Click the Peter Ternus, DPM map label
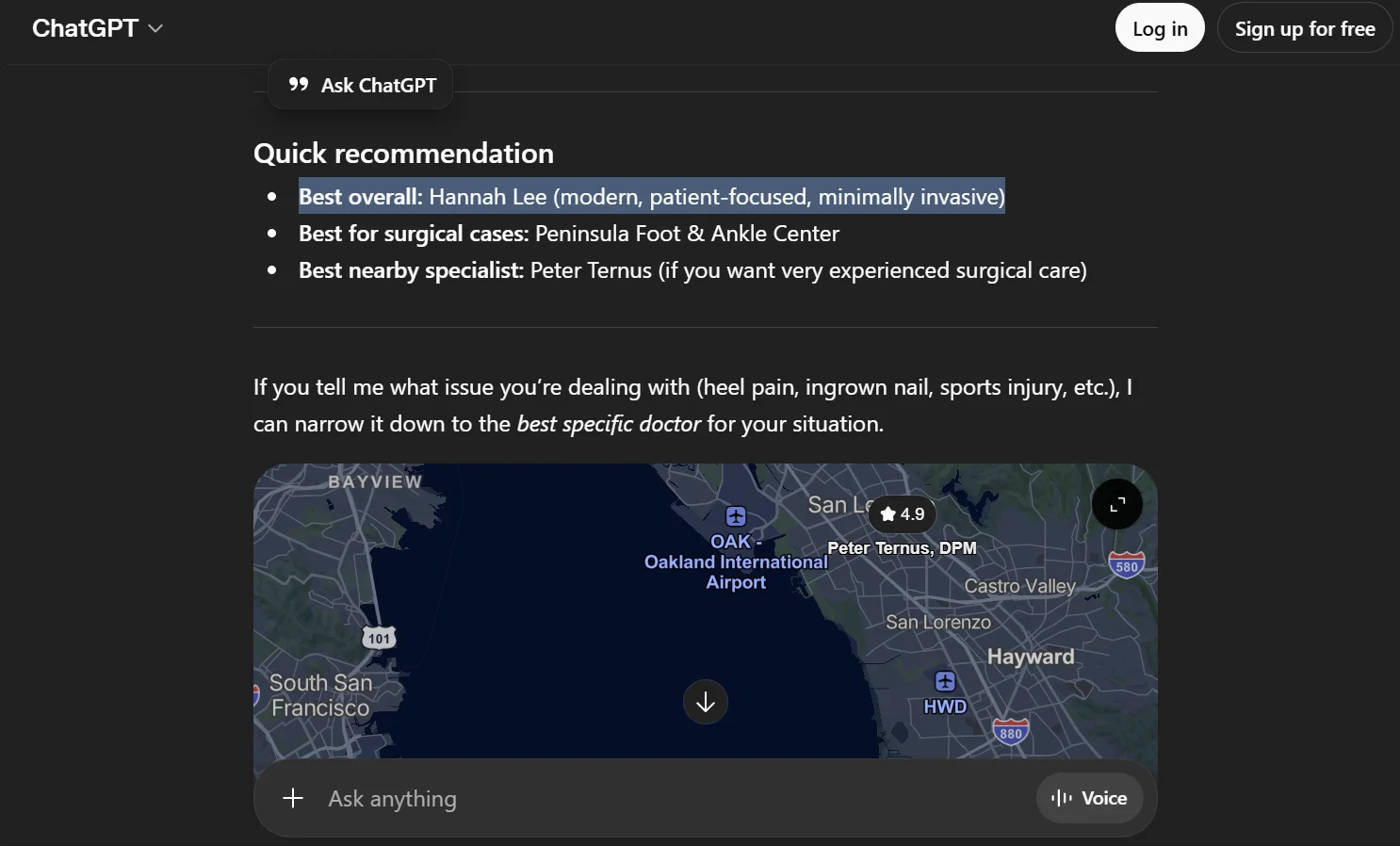Image resolution: width=1400 pixels, height=846 pixels. coord(902,548)
